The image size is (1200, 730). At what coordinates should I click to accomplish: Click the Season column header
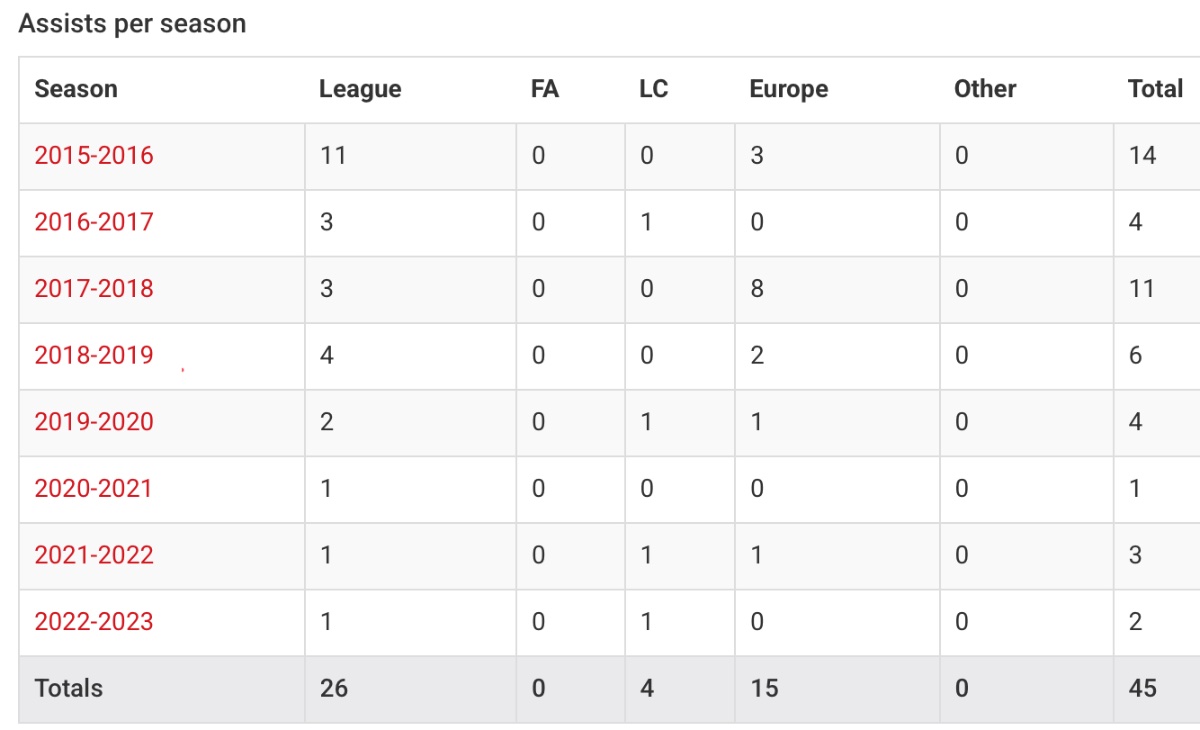pos(76,89)
